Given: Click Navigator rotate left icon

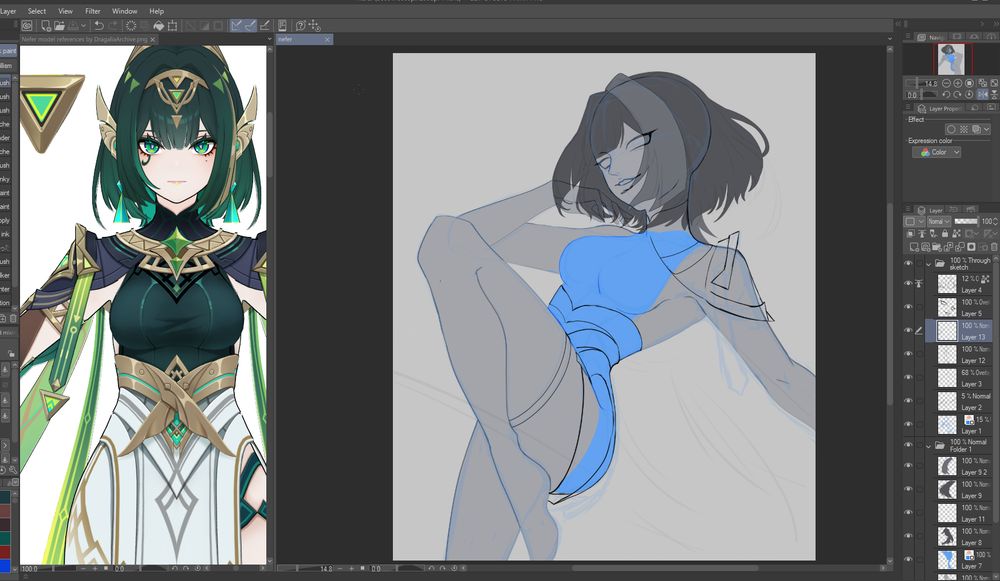Looking at the screenshot, I should point(946,94).
